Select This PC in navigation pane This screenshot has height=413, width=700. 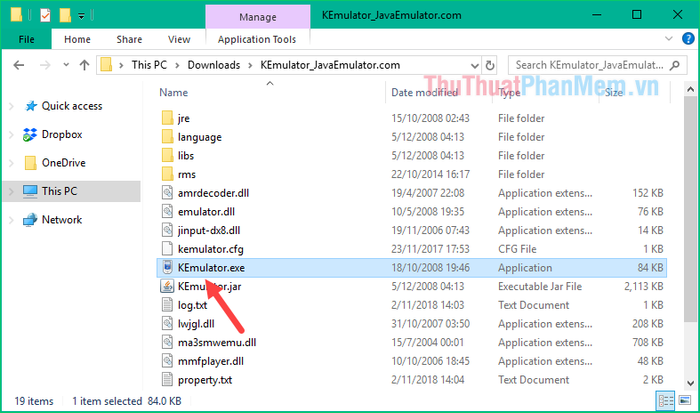point(59,192)
